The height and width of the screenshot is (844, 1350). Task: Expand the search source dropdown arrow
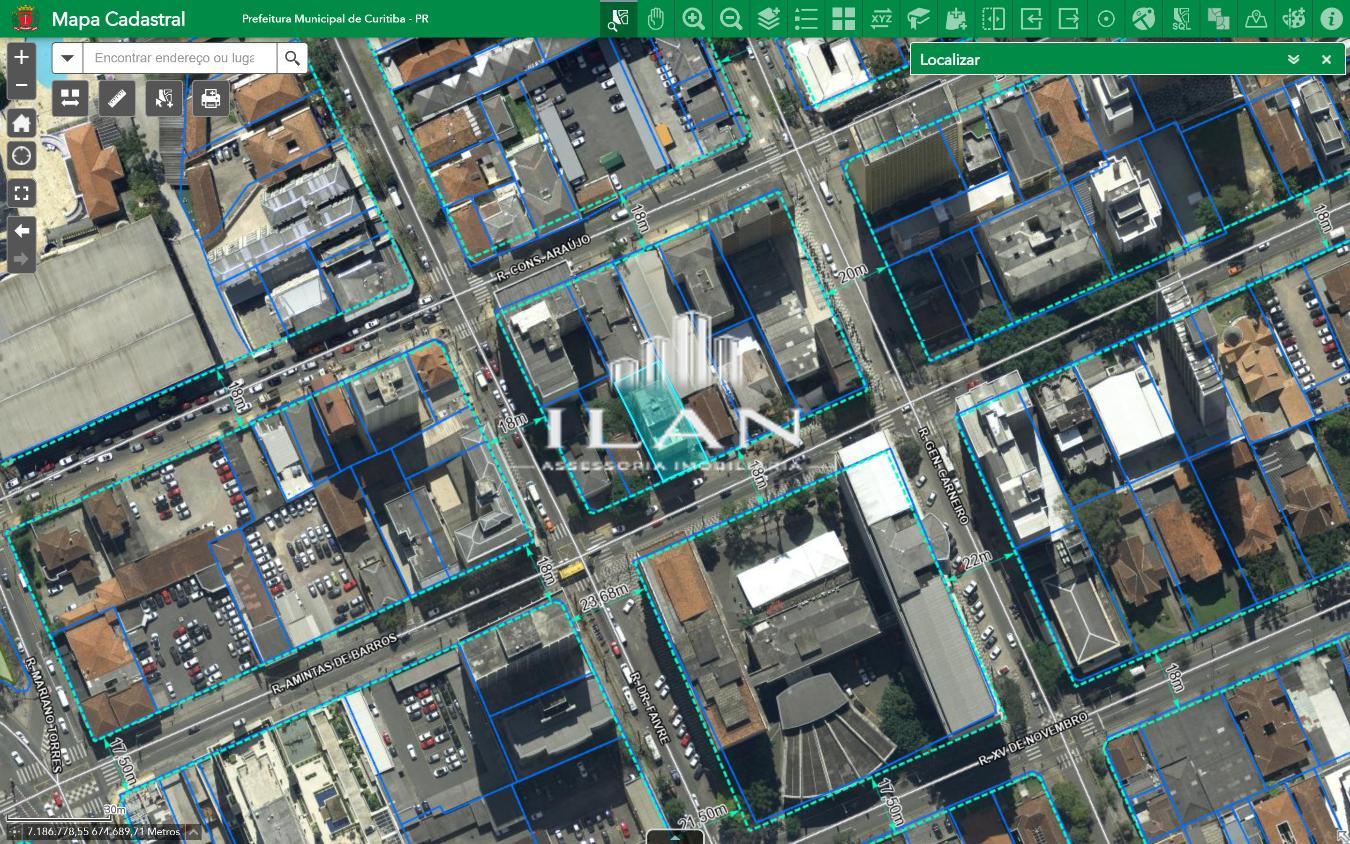(67, 58)
